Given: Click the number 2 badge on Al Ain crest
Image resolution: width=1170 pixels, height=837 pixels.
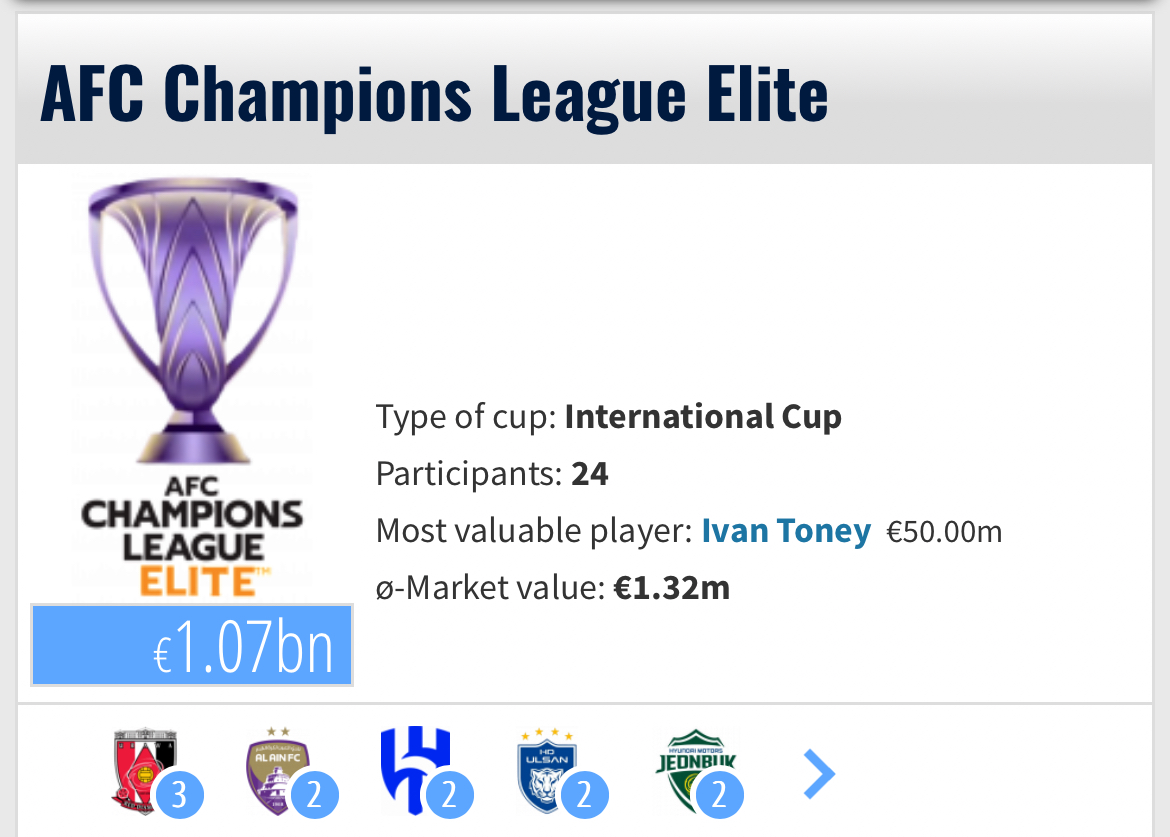Looking at the screenshot, I should click(314, 796).
